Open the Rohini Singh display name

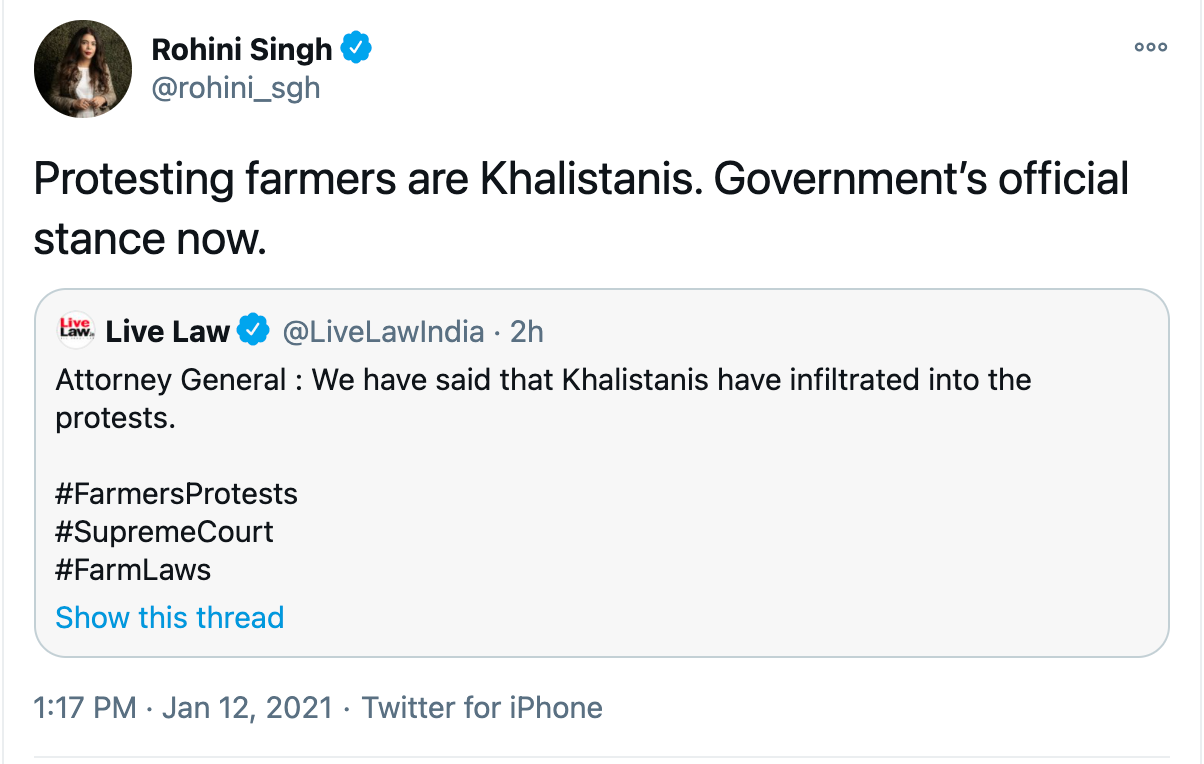tap(241, 48)
